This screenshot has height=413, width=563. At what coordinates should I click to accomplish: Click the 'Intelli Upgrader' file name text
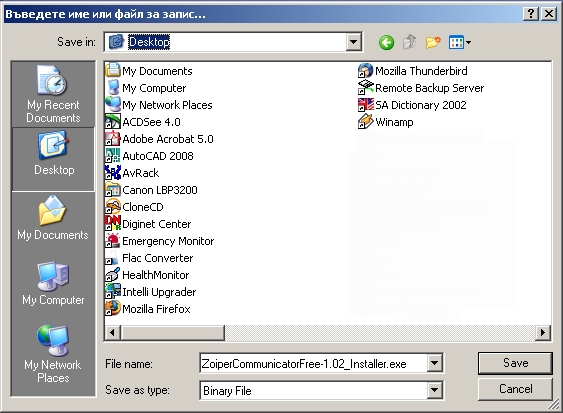click(159, 292)
